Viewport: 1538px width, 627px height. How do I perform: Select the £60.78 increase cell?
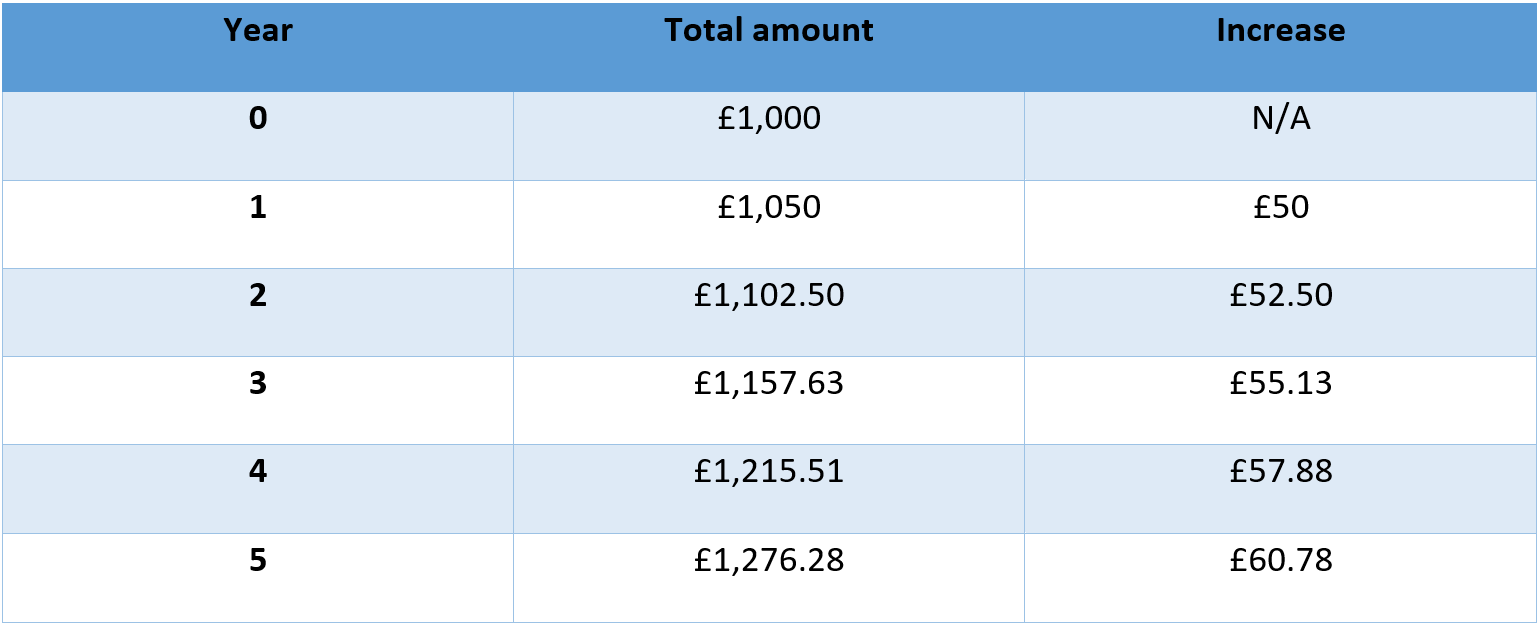pos(1280,578)
